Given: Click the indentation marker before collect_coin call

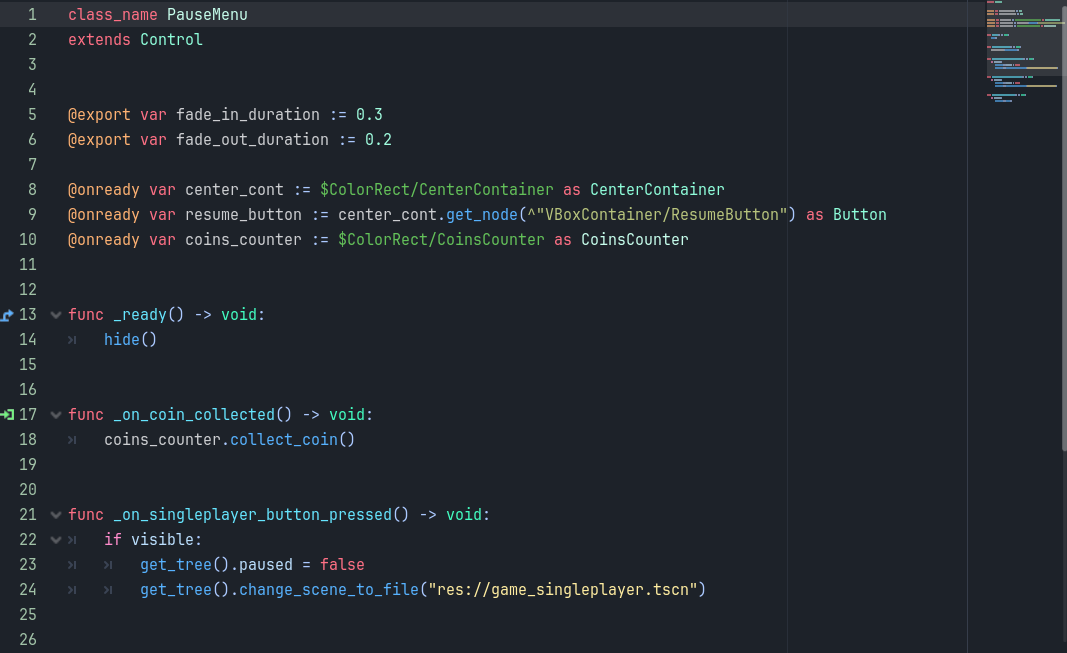Looking at the screenshot, I should (71, 439).
